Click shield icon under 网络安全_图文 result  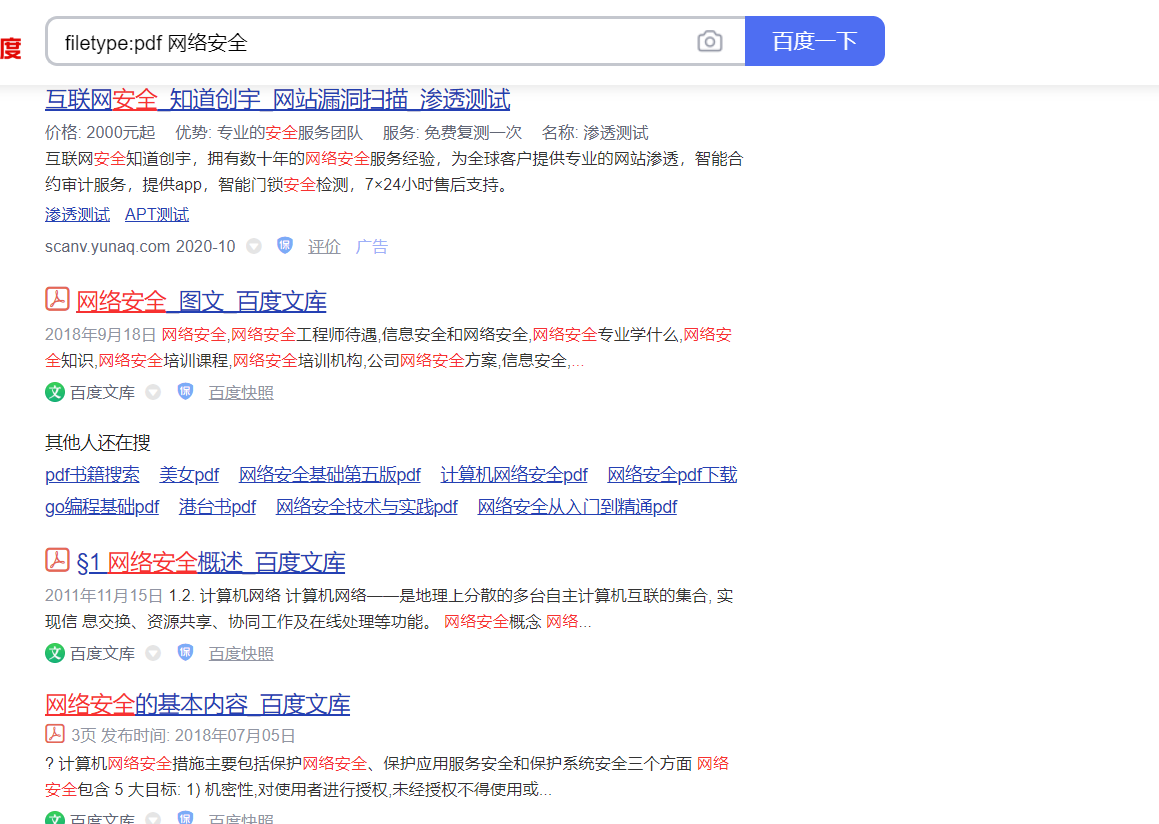pyautogui.click(x=185, y=392)
